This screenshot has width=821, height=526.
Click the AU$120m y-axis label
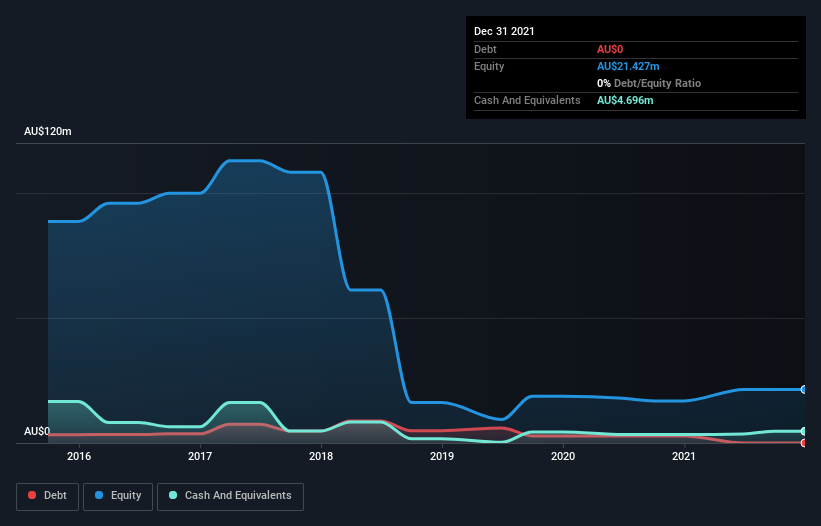point(48,131)
